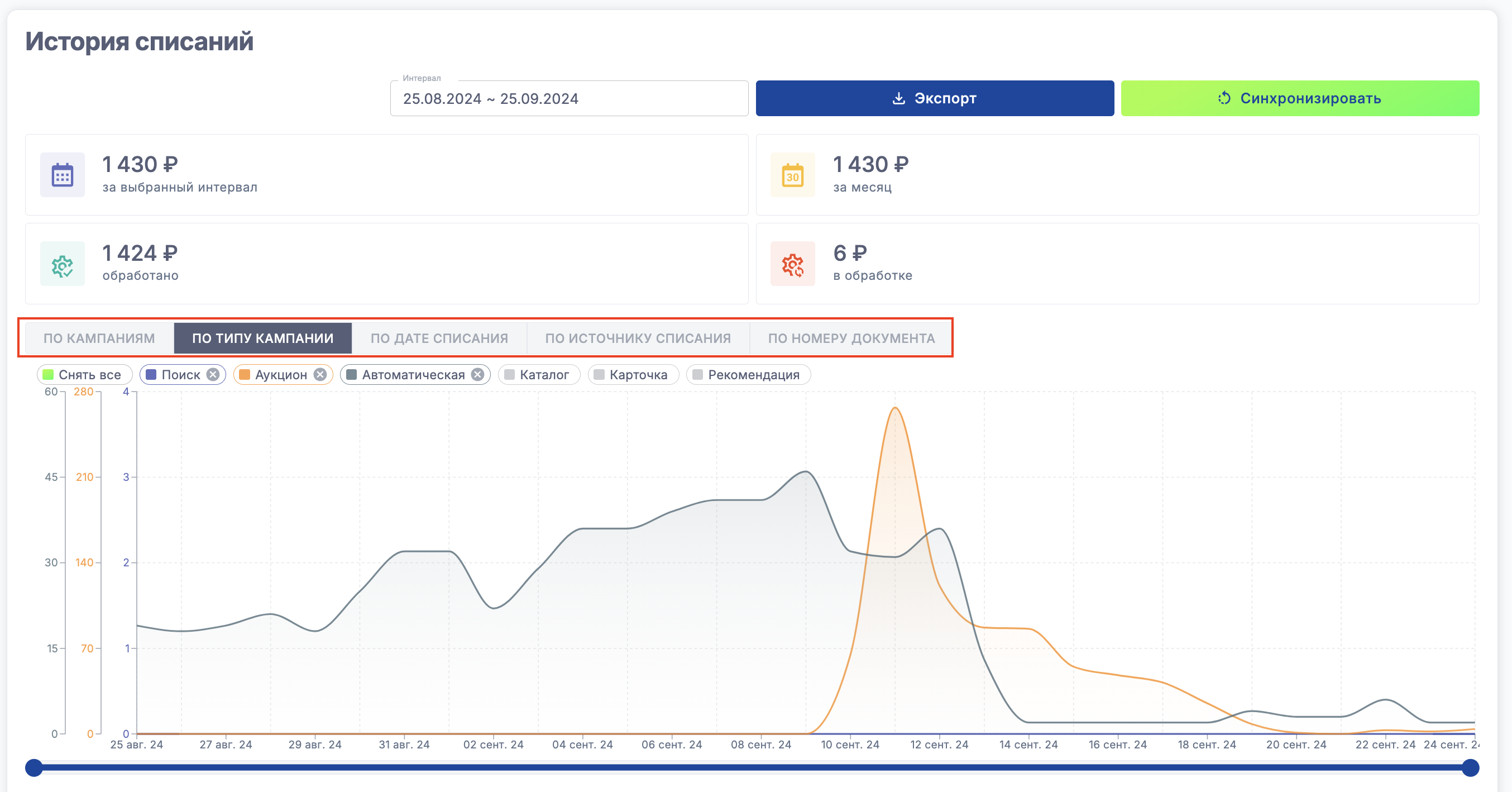Open the По дате списания tab

439,338
